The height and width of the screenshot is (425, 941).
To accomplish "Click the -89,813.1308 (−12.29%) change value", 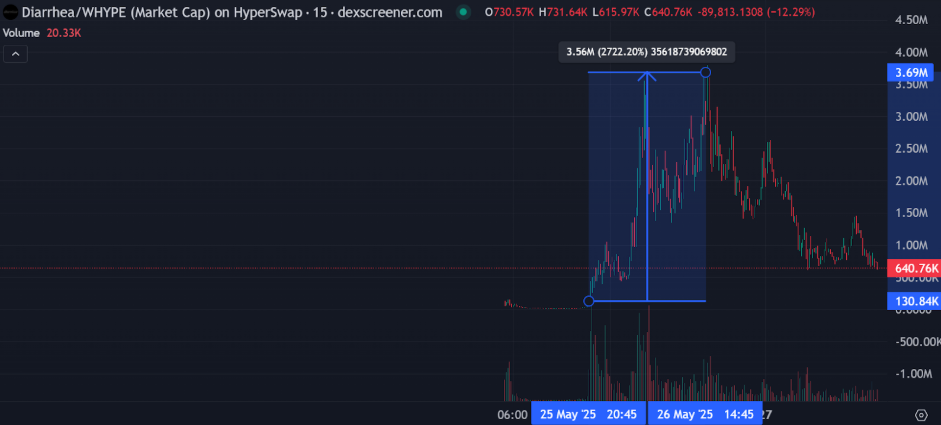I will click(x=757, y=13).
